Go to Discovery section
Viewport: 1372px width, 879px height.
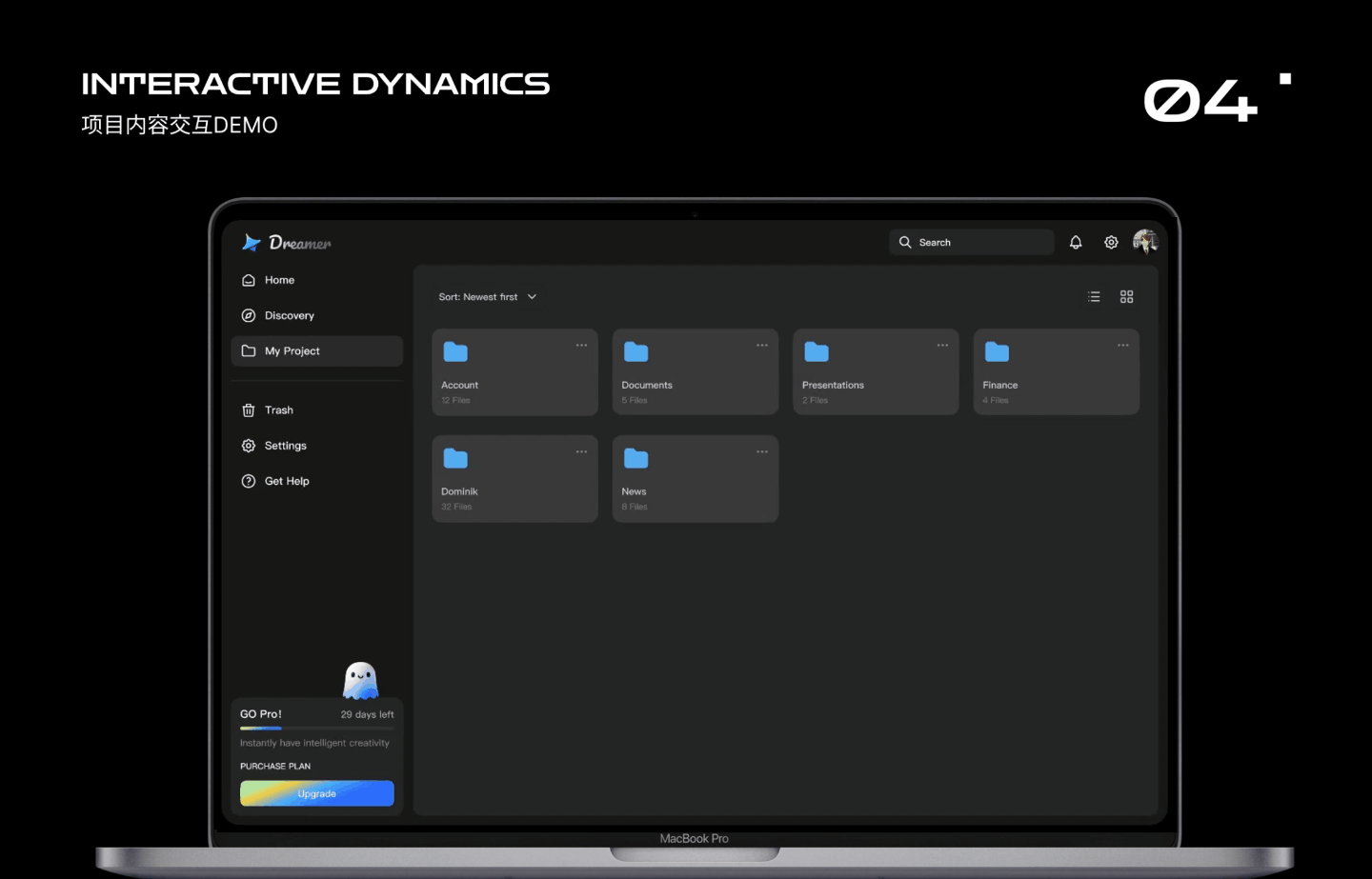pyautogui.click(x=316, y=315)
